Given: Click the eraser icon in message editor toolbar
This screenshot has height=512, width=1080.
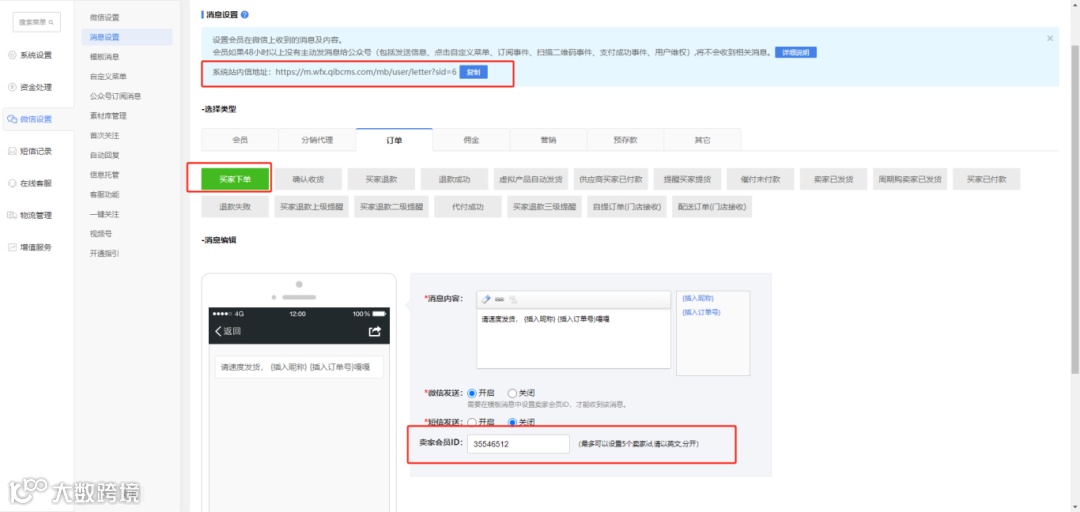Looking at the screenshot, I should (x=486, y=299).
